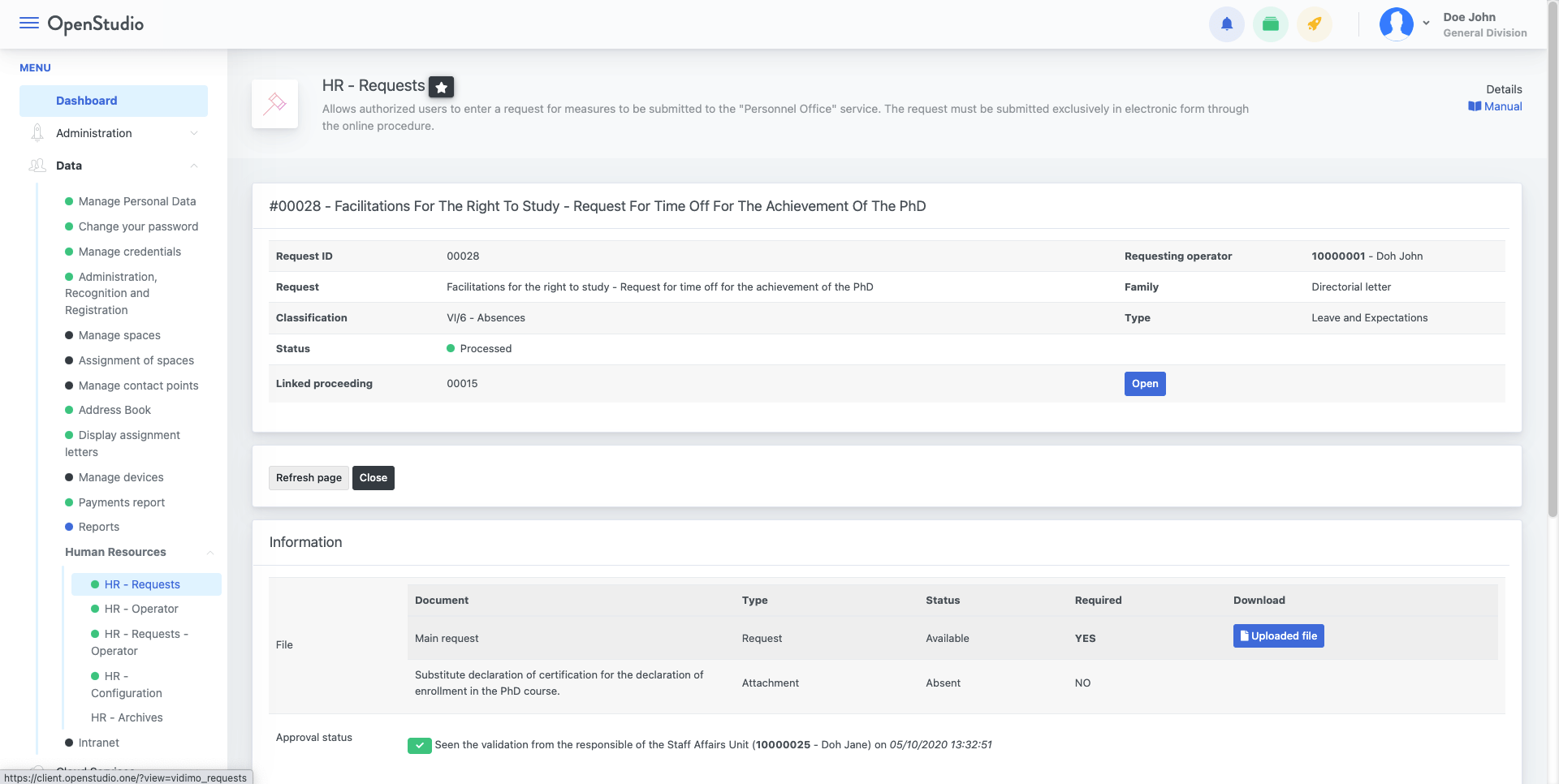Open Manage Personal Data
Screen dimensions: 1559x784
(137, 201)
